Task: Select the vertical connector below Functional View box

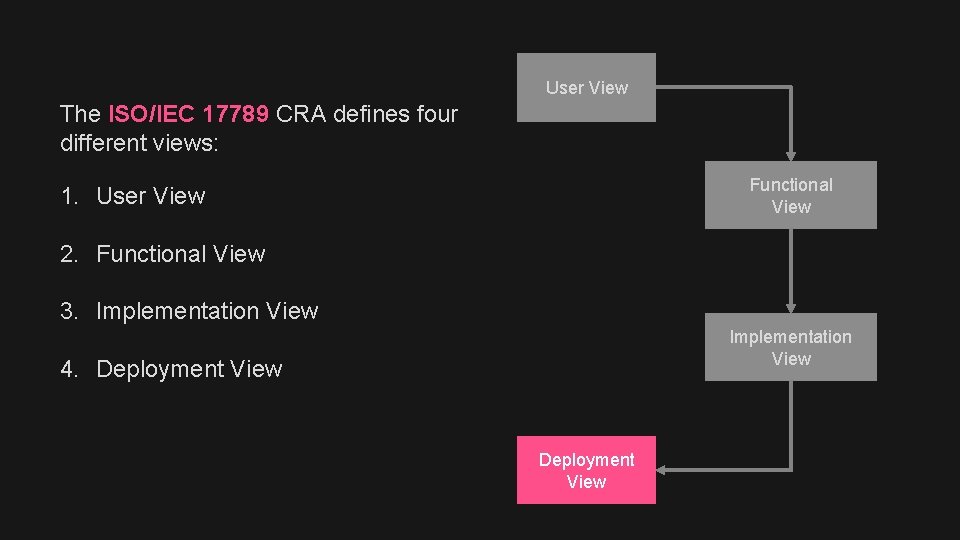Action: click(791, 265)
